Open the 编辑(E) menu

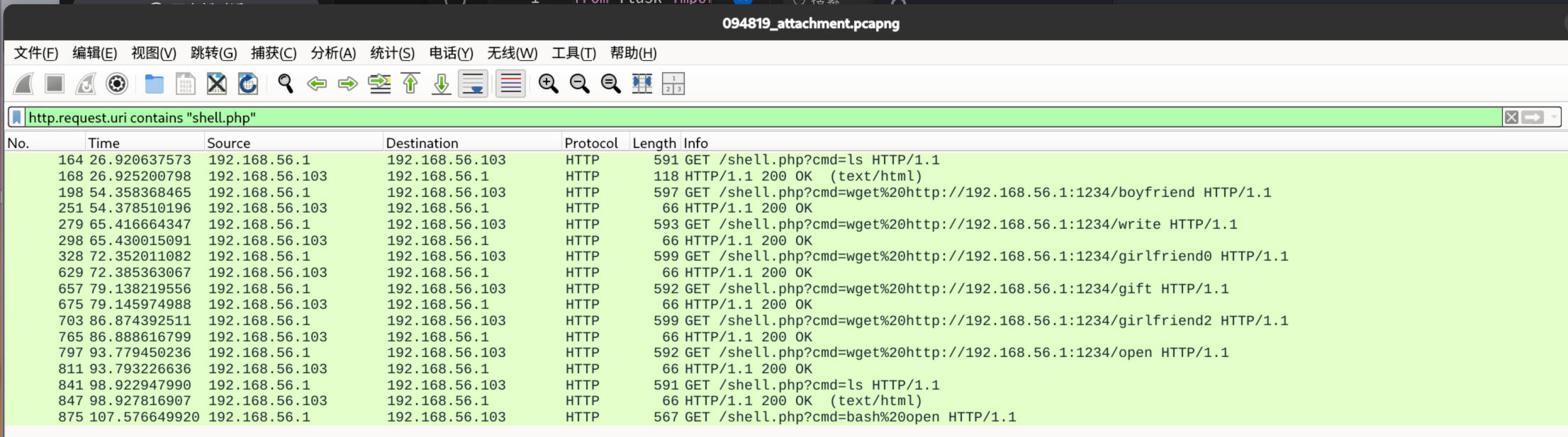[x=95, y=53]
